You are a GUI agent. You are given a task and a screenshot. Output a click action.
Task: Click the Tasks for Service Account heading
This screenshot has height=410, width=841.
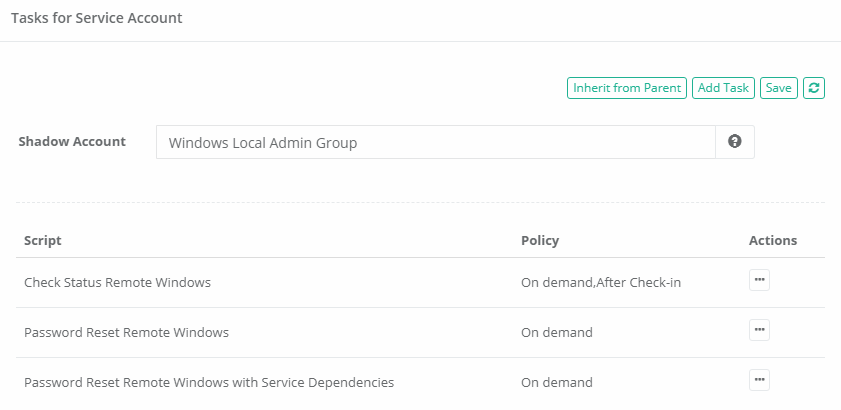point(96,18)
